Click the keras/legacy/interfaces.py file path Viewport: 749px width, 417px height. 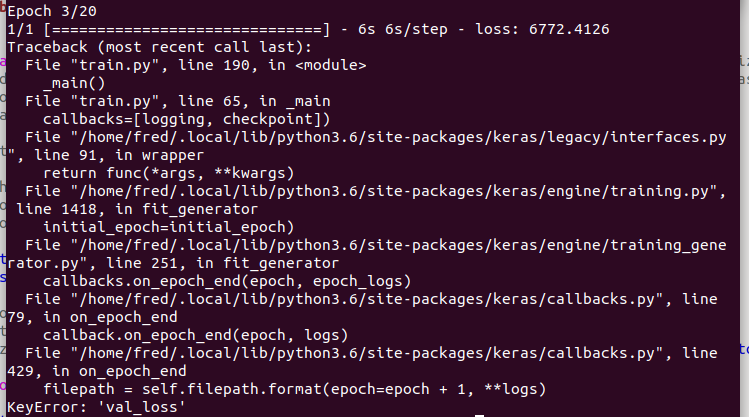point(399,138)
